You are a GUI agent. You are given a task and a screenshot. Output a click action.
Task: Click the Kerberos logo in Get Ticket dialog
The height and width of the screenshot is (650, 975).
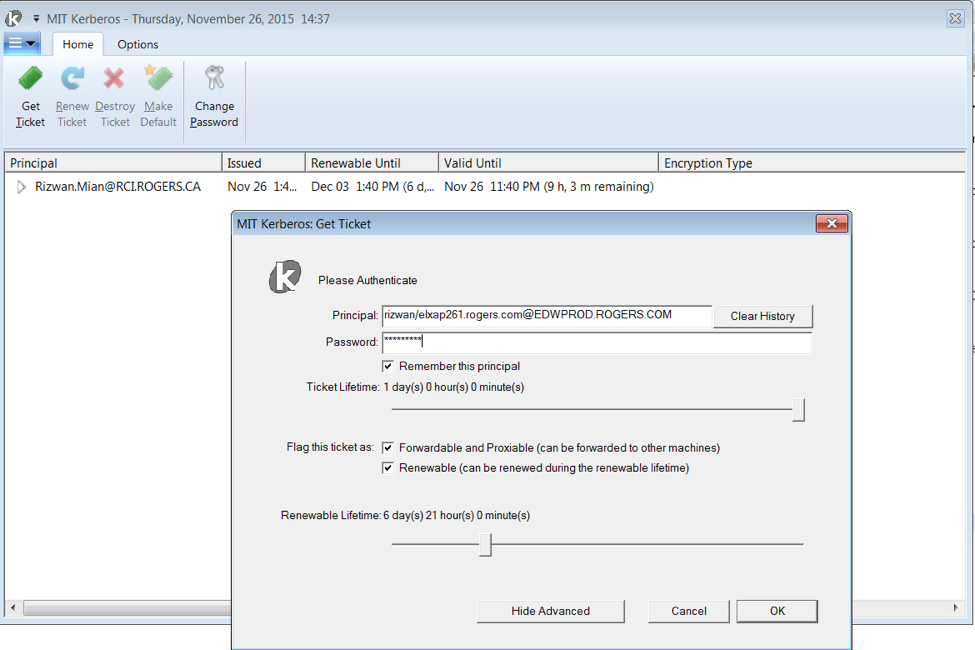285,277
